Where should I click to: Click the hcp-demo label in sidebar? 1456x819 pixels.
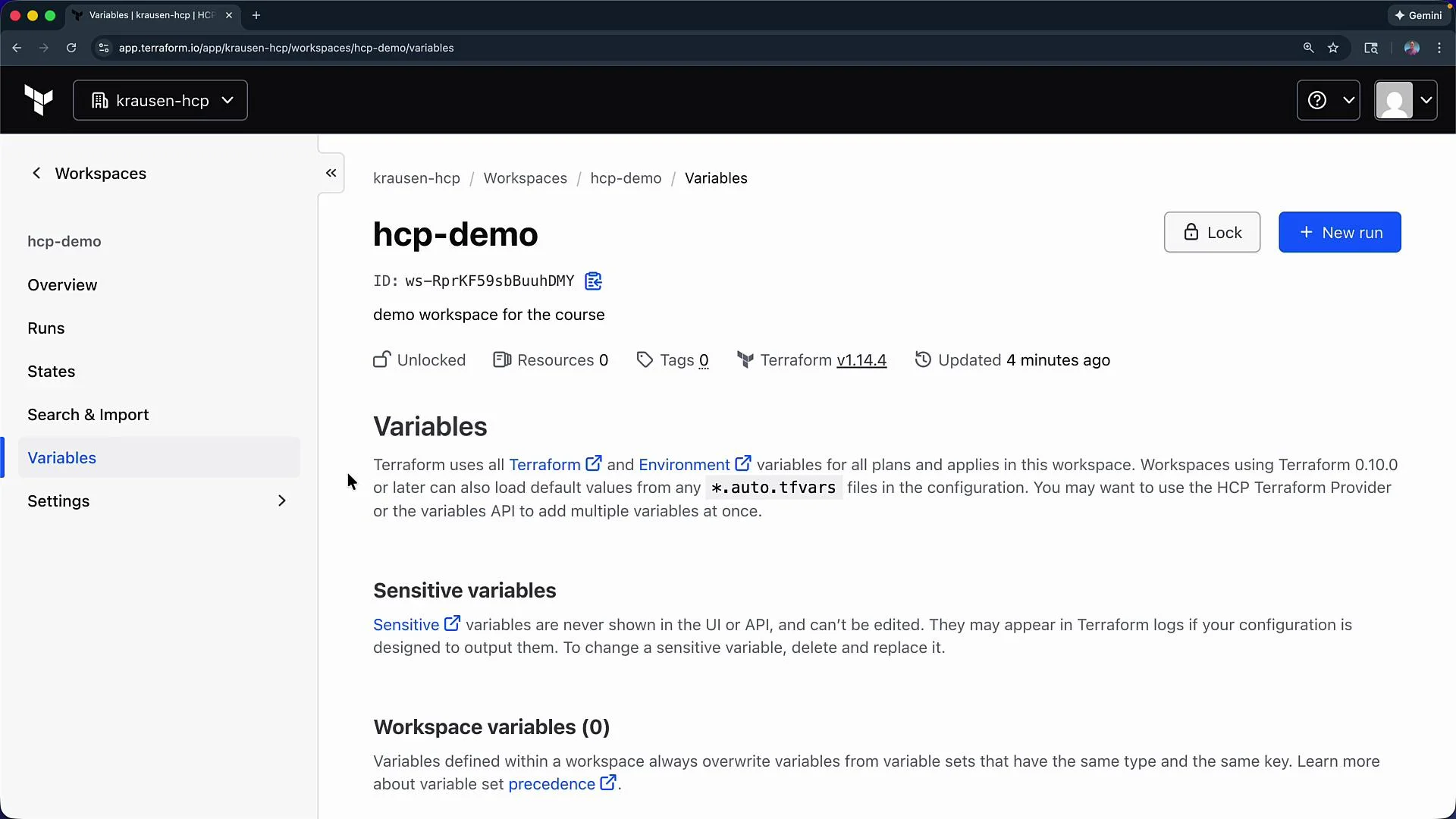click(x=64, y=241)
